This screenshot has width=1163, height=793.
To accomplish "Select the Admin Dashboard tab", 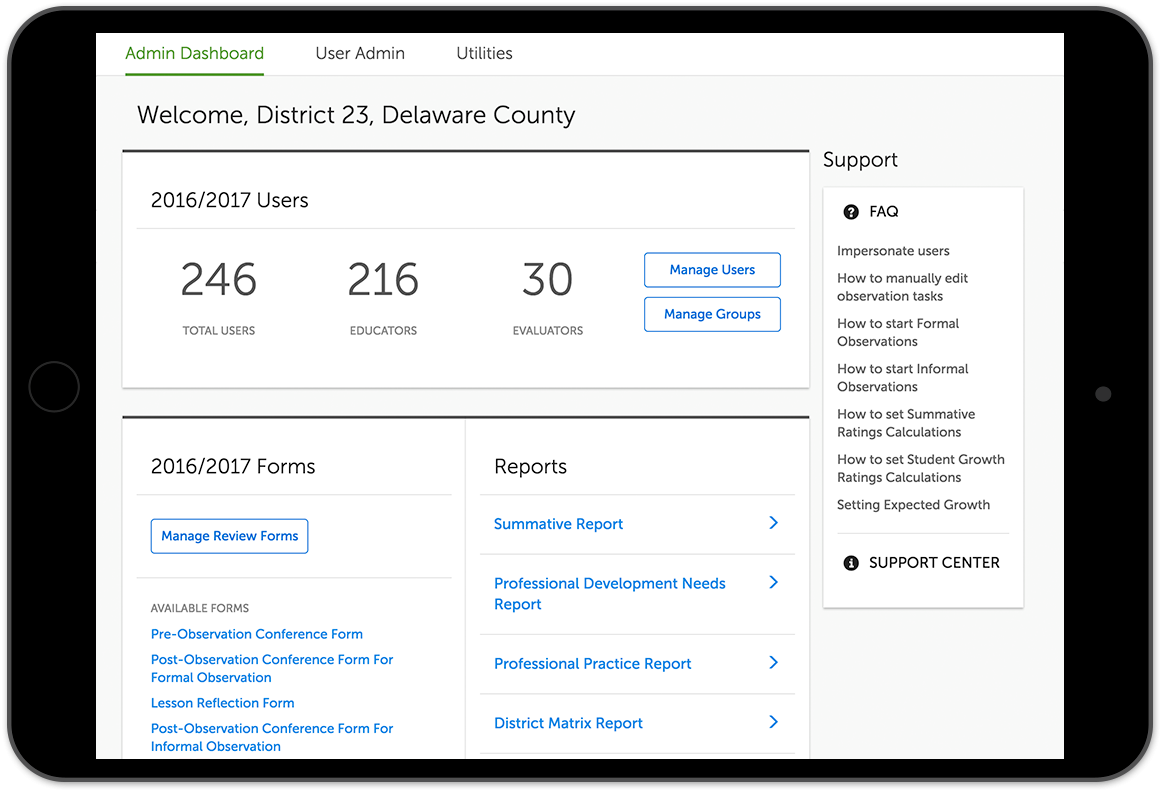I will pos(194,54).
